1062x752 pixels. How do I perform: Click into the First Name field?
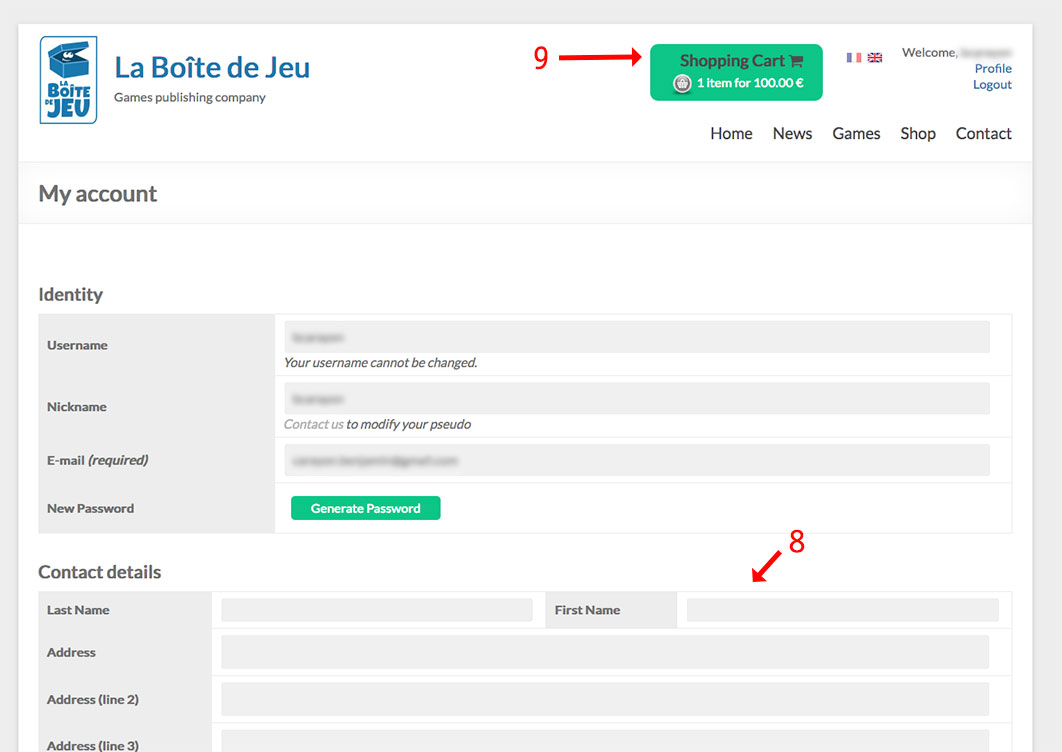click(x=842, y=610)
